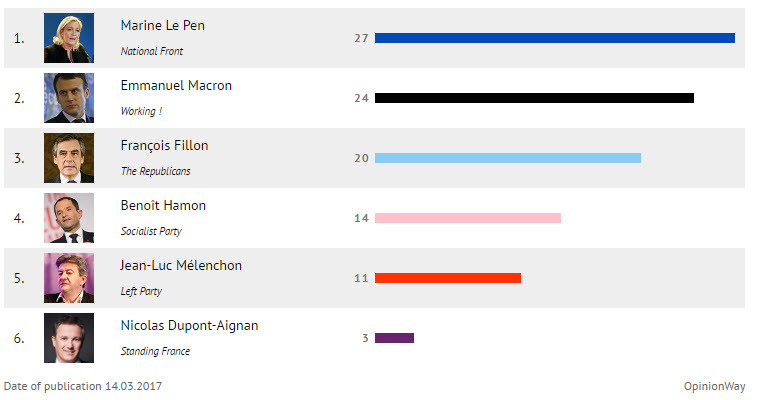This screenshot has width=763, height=400.
Task: Select Jean-Luc Mélenchon's photo thumbnail
Action: [x=69, y=278]
